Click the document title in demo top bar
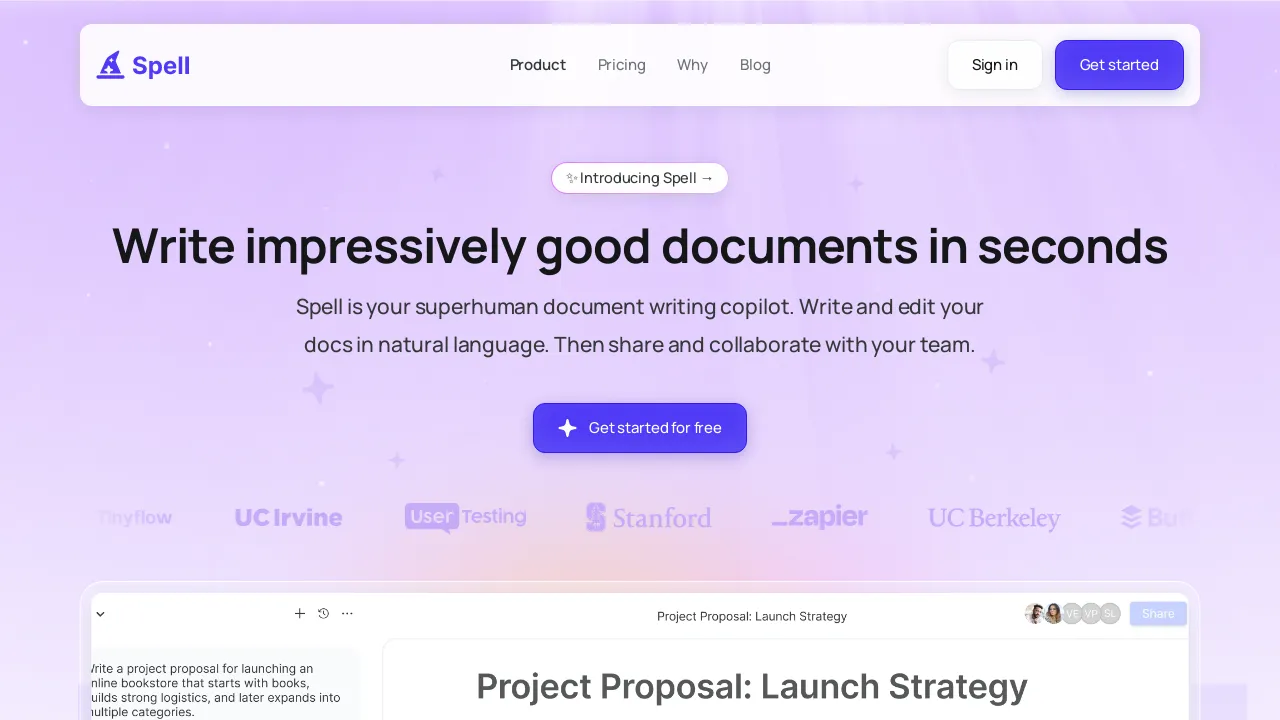1280x720 pixels. coord(752,616)
